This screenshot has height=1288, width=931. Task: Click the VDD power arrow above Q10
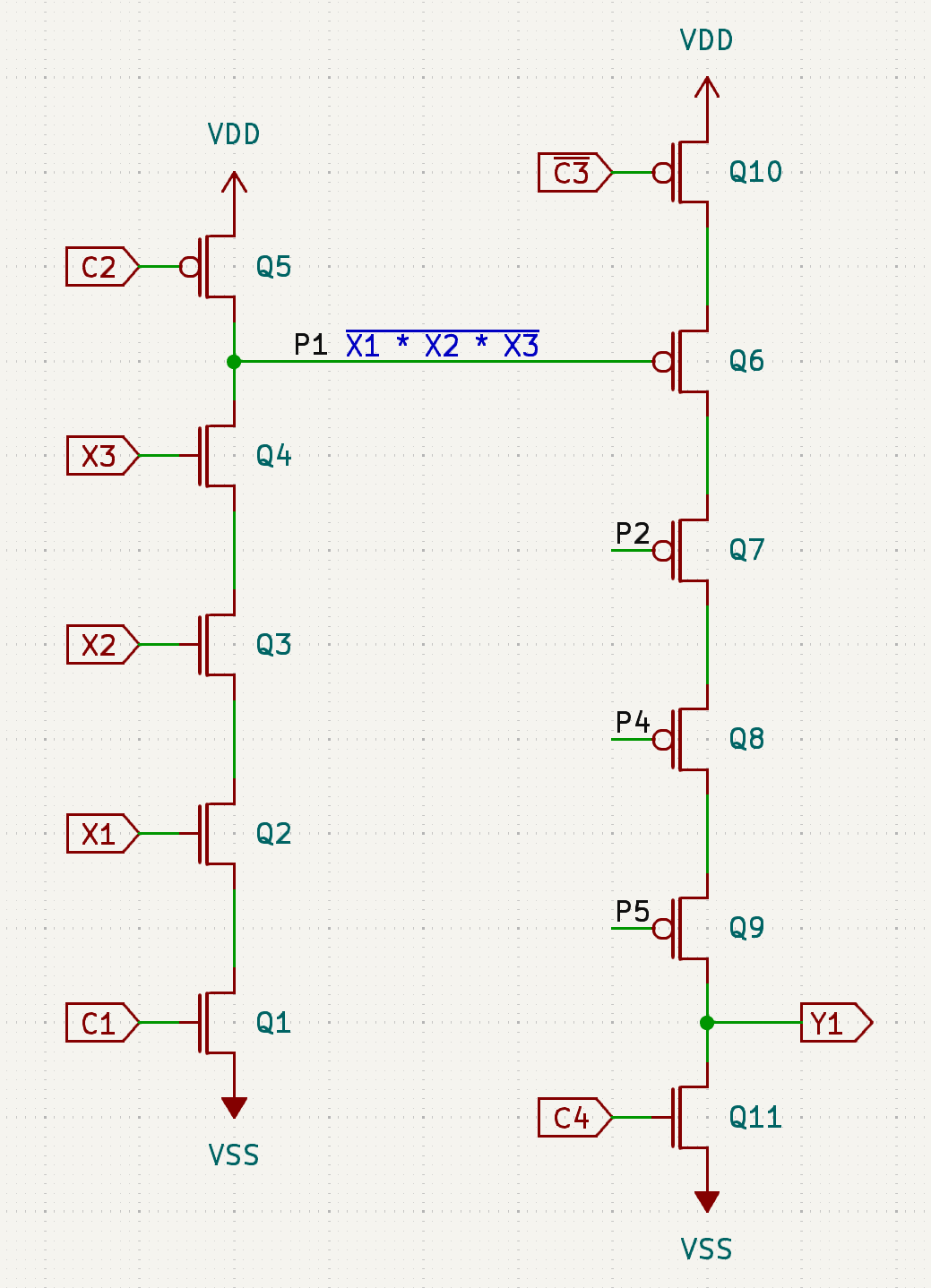coord(707,90)
